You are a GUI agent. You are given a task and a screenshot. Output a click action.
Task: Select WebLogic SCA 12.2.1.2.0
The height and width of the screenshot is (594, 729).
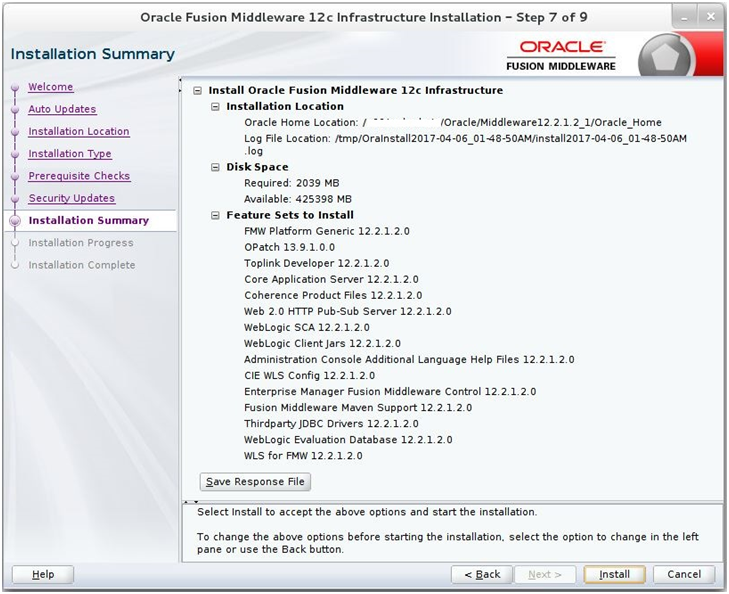pyautogui.click(x=307, y=328)
